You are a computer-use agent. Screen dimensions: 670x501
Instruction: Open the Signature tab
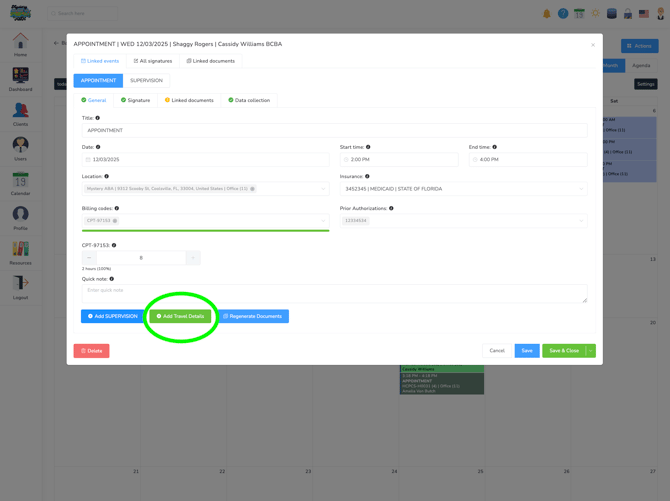click(x=135, y=100)
